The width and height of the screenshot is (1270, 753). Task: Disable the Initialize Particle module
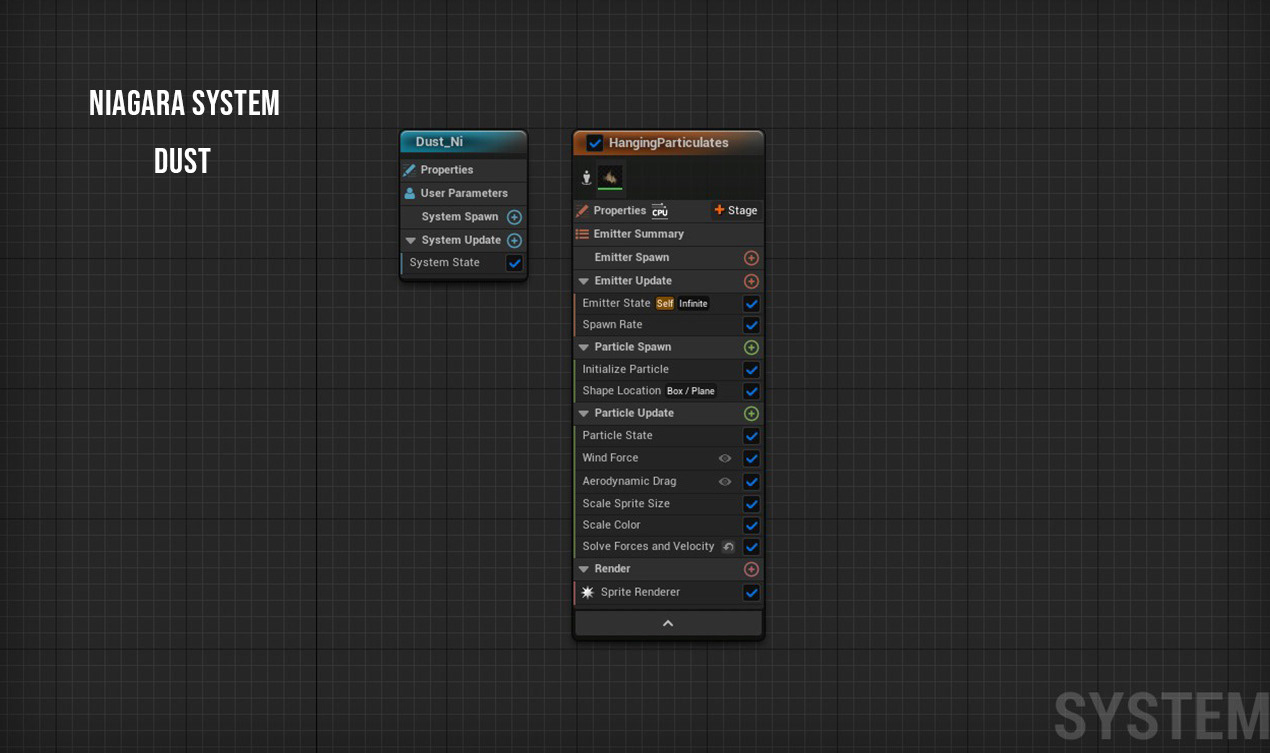tap(751, 369)
